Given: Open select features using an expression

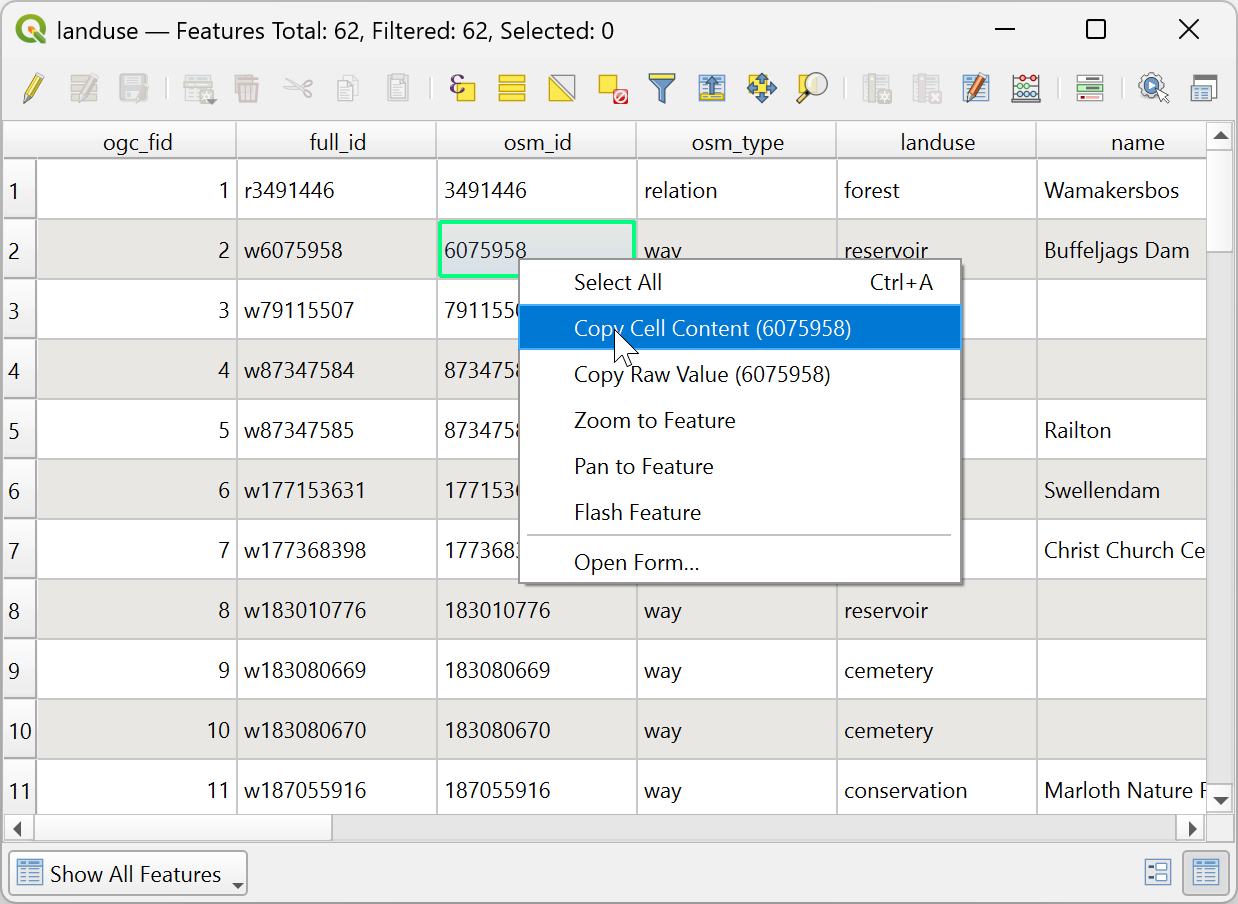Looking at the screenshot, I should tap(462, 88).
